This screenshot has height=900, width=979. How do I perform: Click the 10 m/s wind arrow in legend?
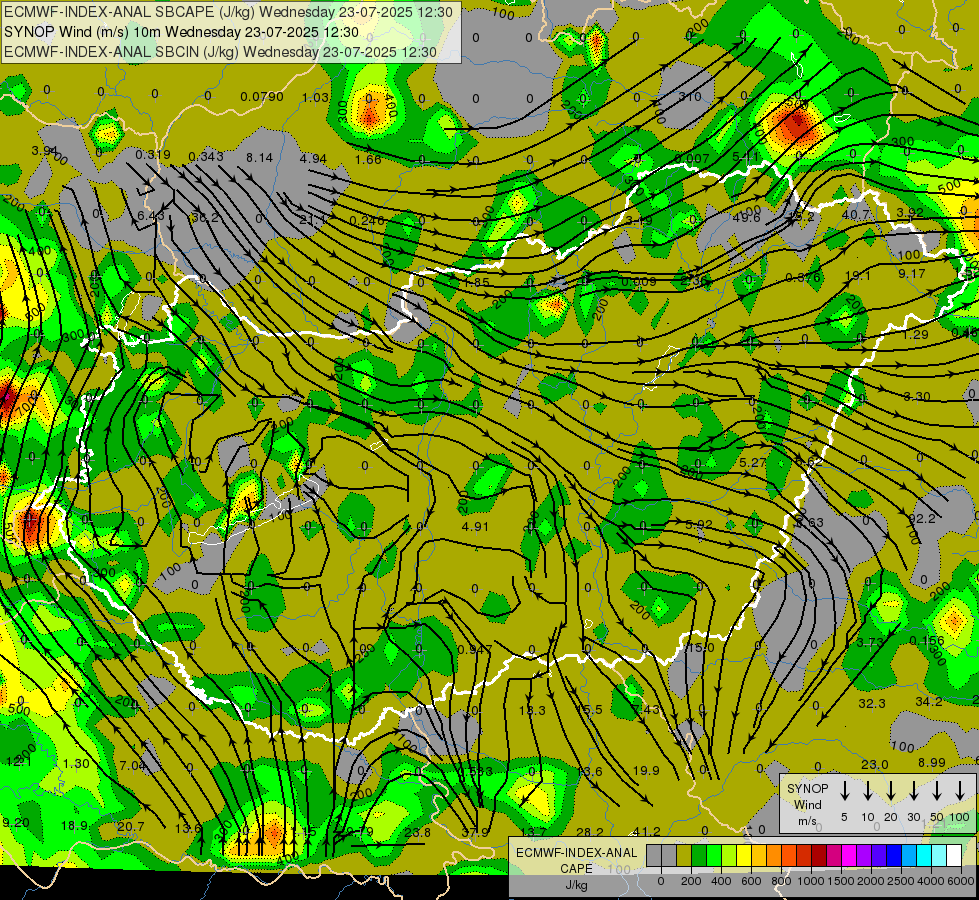867,791
